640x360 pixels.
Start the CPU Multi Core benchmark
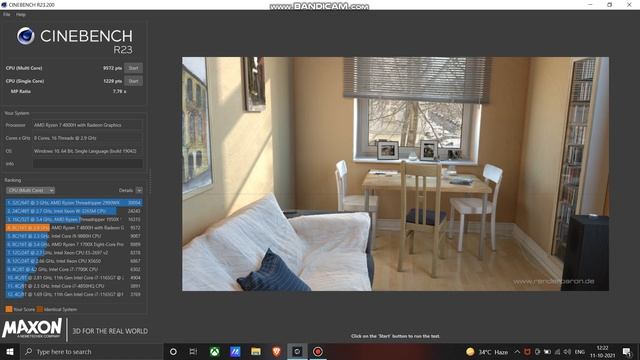coord(133,68)
